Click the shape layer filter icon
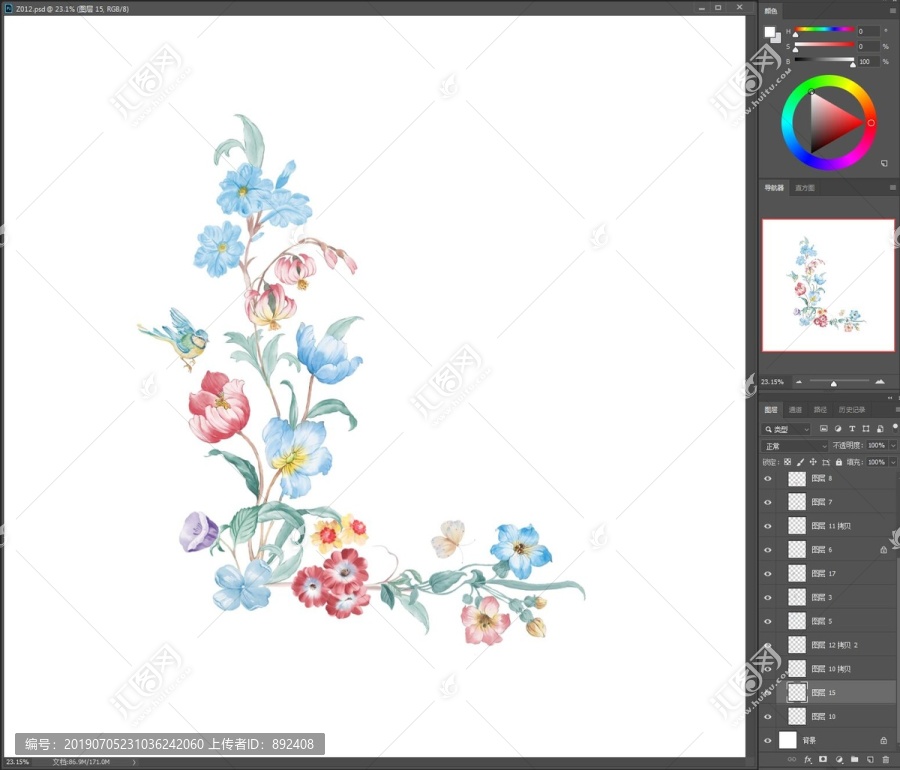900x770 pixels. click(866, 429)
